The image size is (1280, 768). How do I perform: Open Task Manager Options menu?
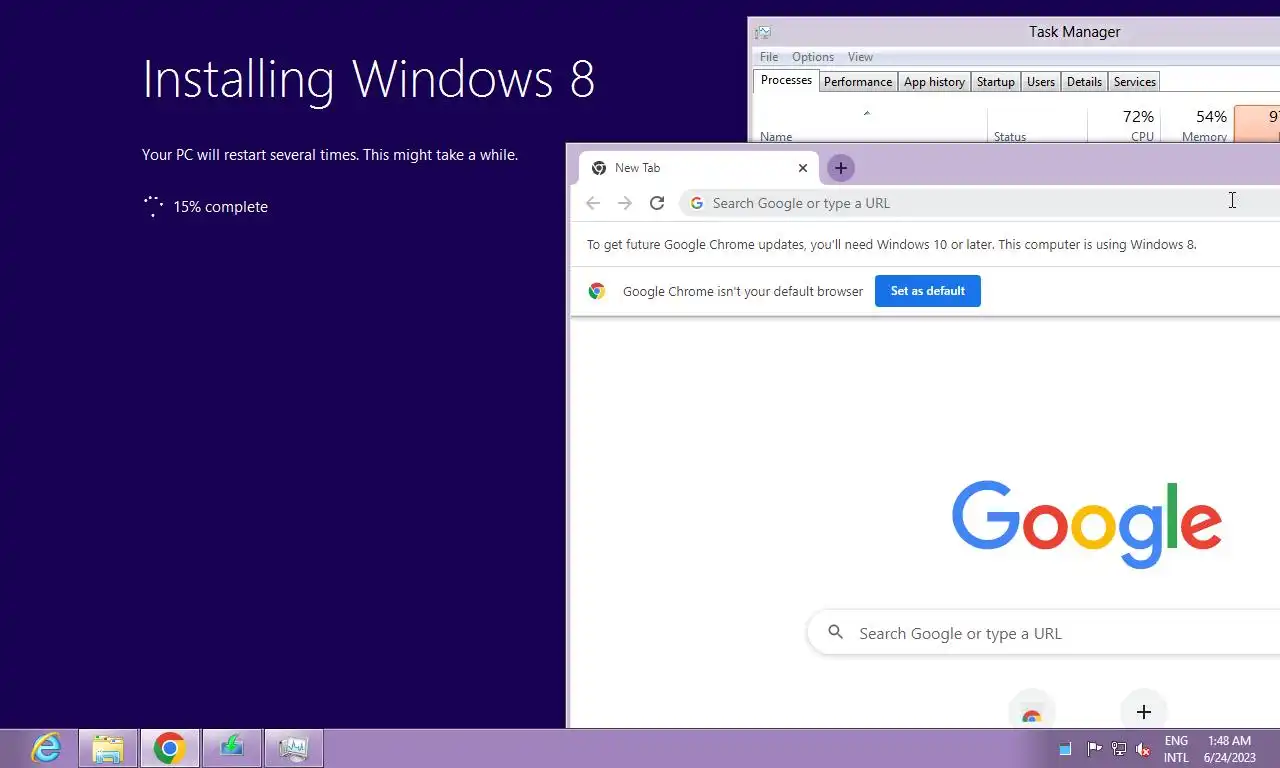813,57
